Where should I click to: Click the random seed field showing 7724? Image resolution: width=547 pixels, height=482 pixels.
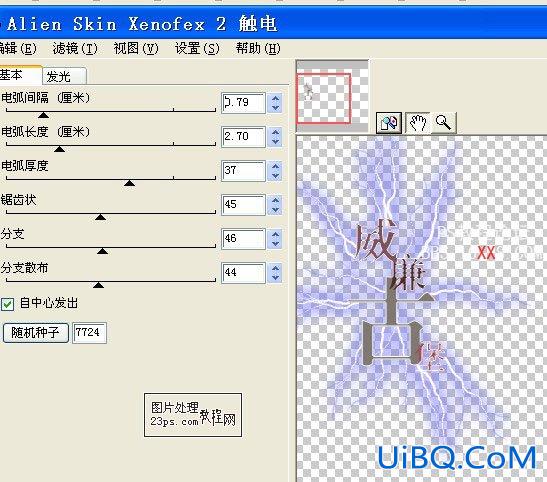click(x=89, y=333)
